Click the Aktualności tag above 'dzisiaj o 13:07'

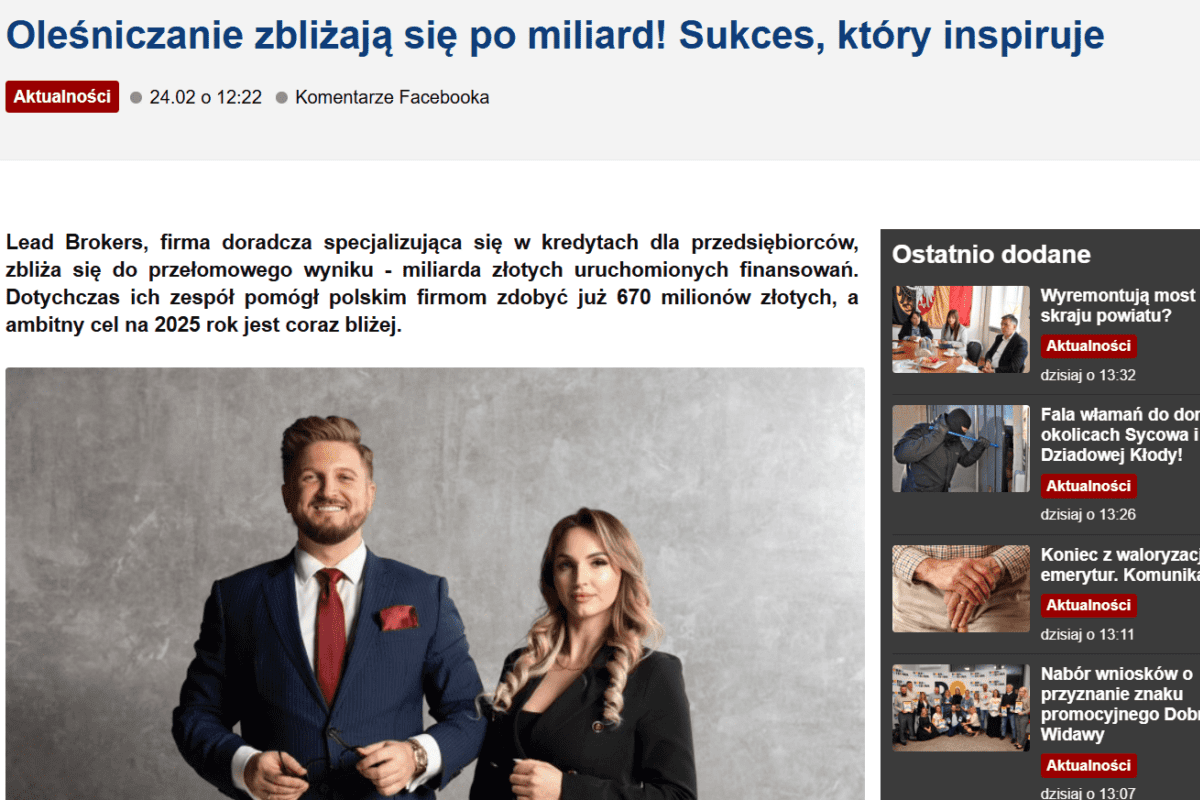click(x=1089, y=765)
